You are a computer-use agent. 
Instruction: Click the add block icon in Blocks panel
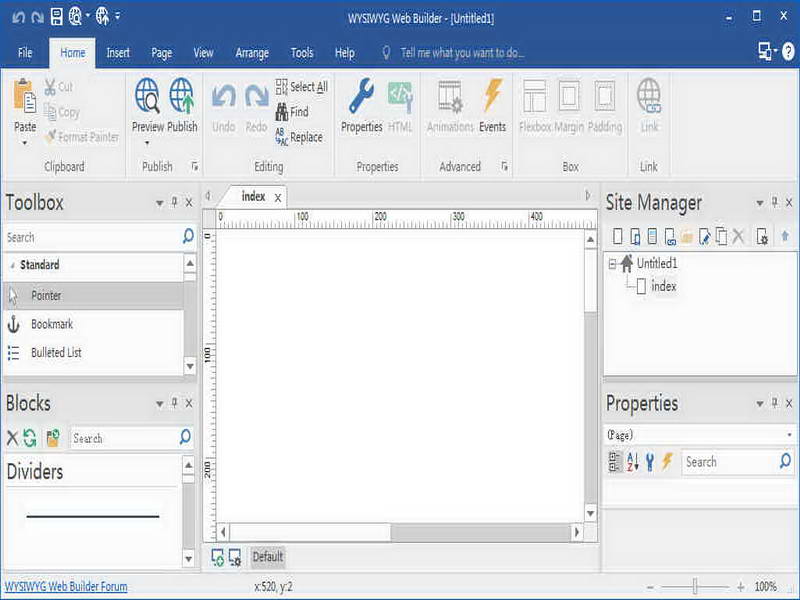(x=53, y=438)
